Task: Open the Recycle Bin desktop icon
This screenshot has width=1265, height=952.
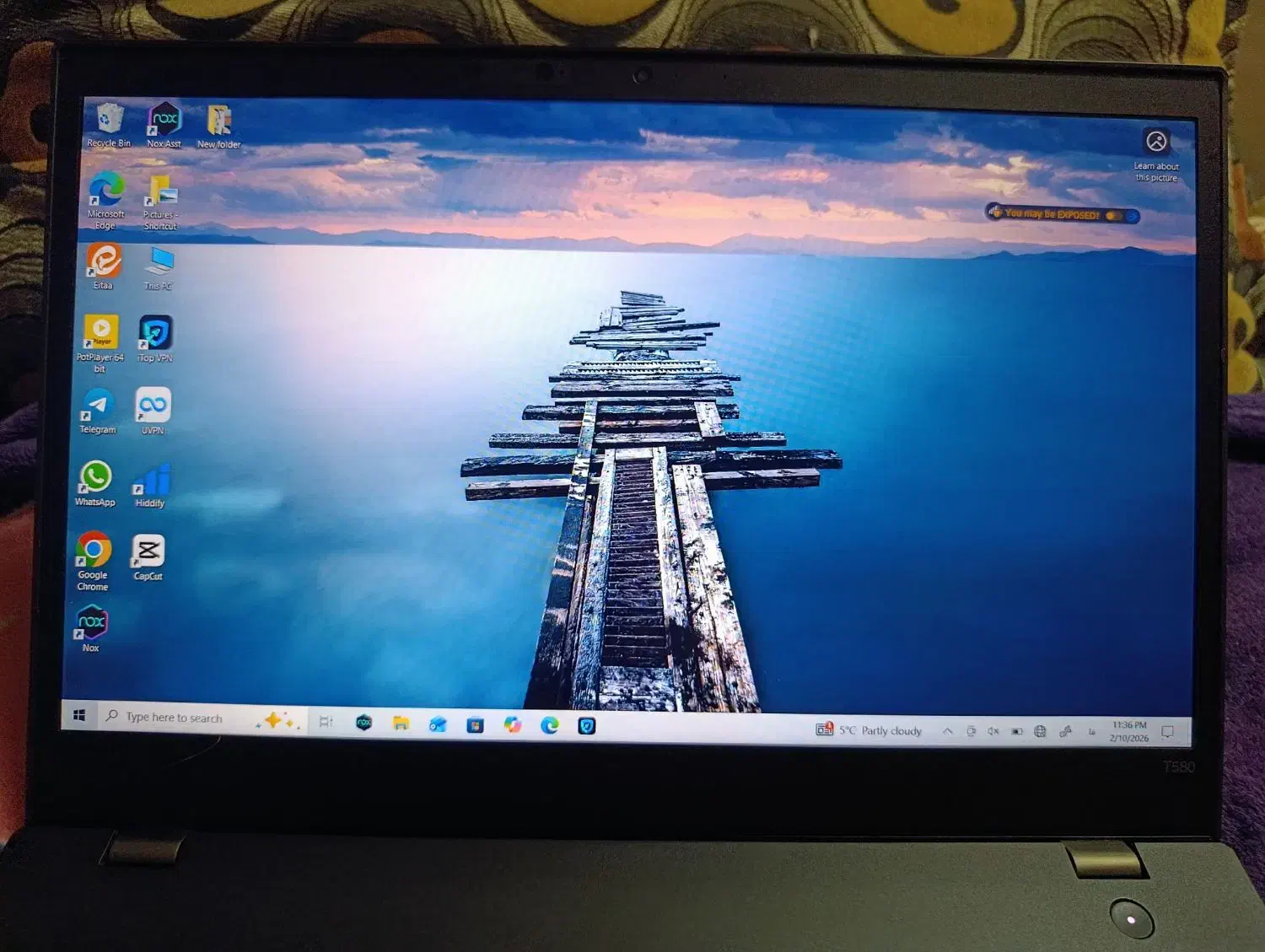Action: 109,121
